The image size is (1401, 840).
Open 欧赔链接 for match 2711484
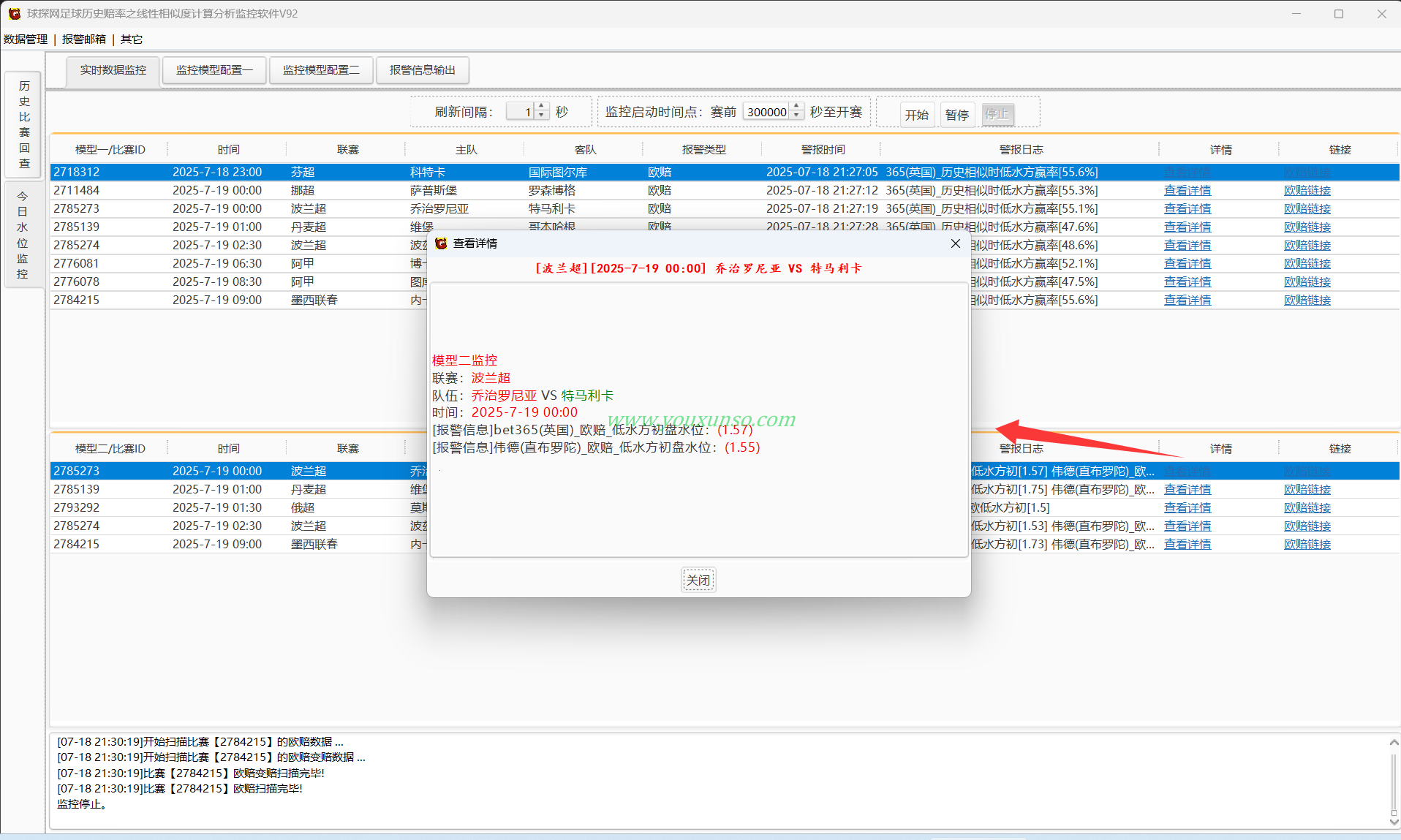1307,191
